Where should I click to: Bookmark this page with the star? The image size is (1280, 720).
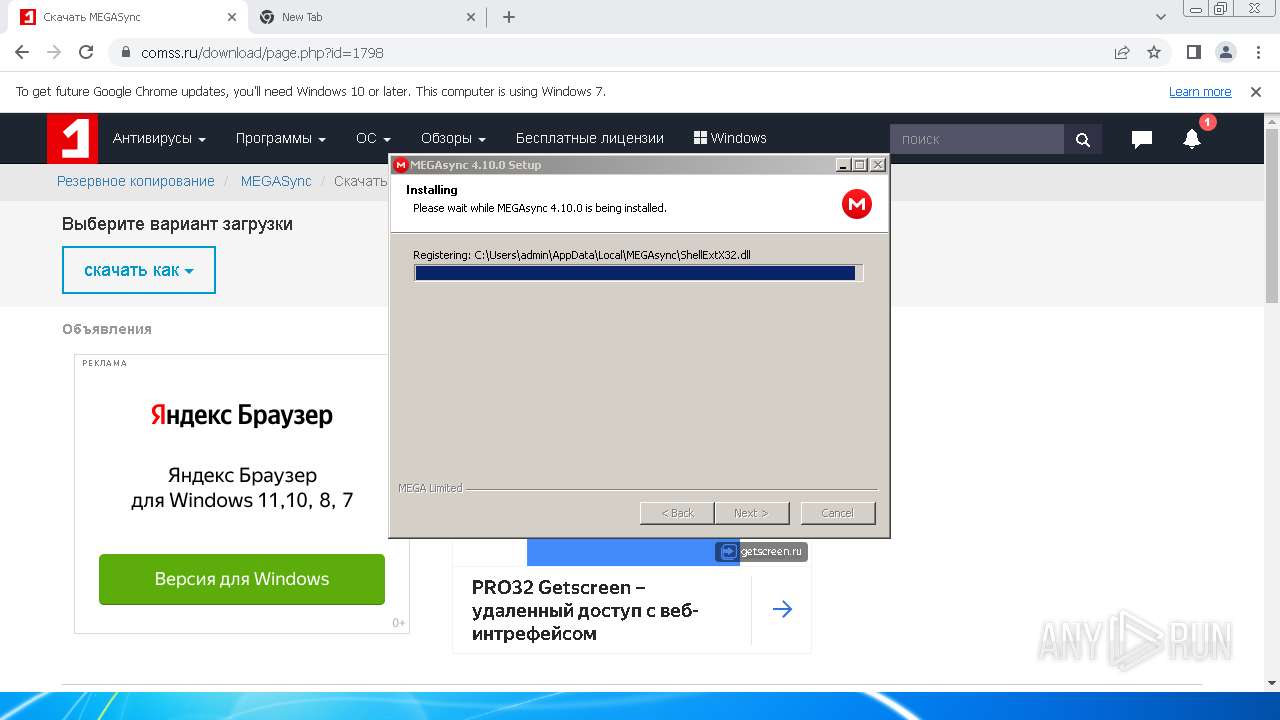tap(1154, 52)
